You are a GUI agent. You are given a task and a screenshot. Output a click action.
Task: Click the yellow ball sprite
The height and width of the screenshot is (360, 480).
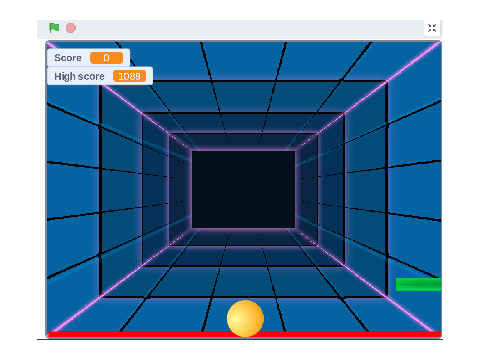(x=245, y=318)
